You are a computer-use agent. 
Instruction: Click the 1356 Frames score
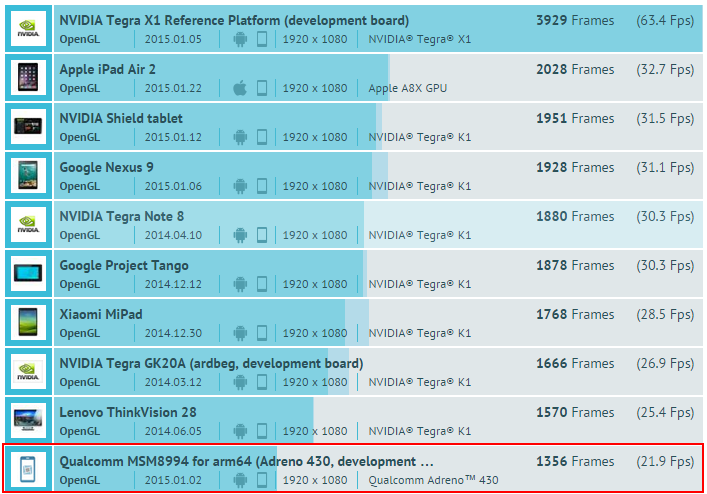[575, 462]
